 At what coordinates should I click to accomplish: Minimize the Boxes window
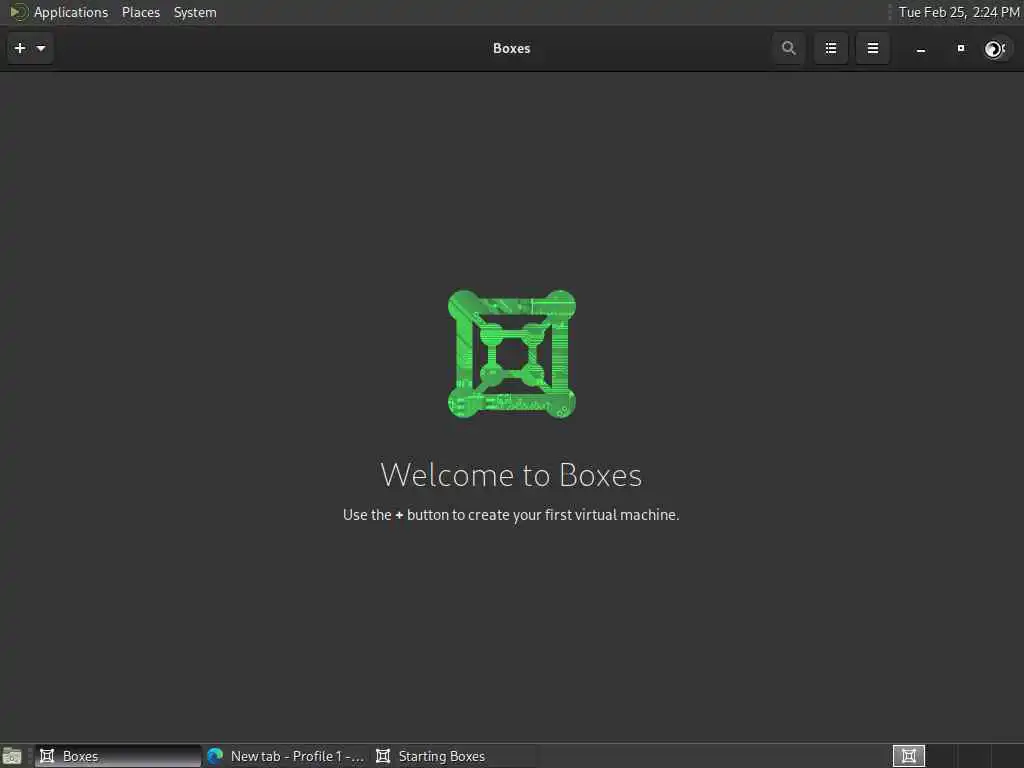[921, 49]
